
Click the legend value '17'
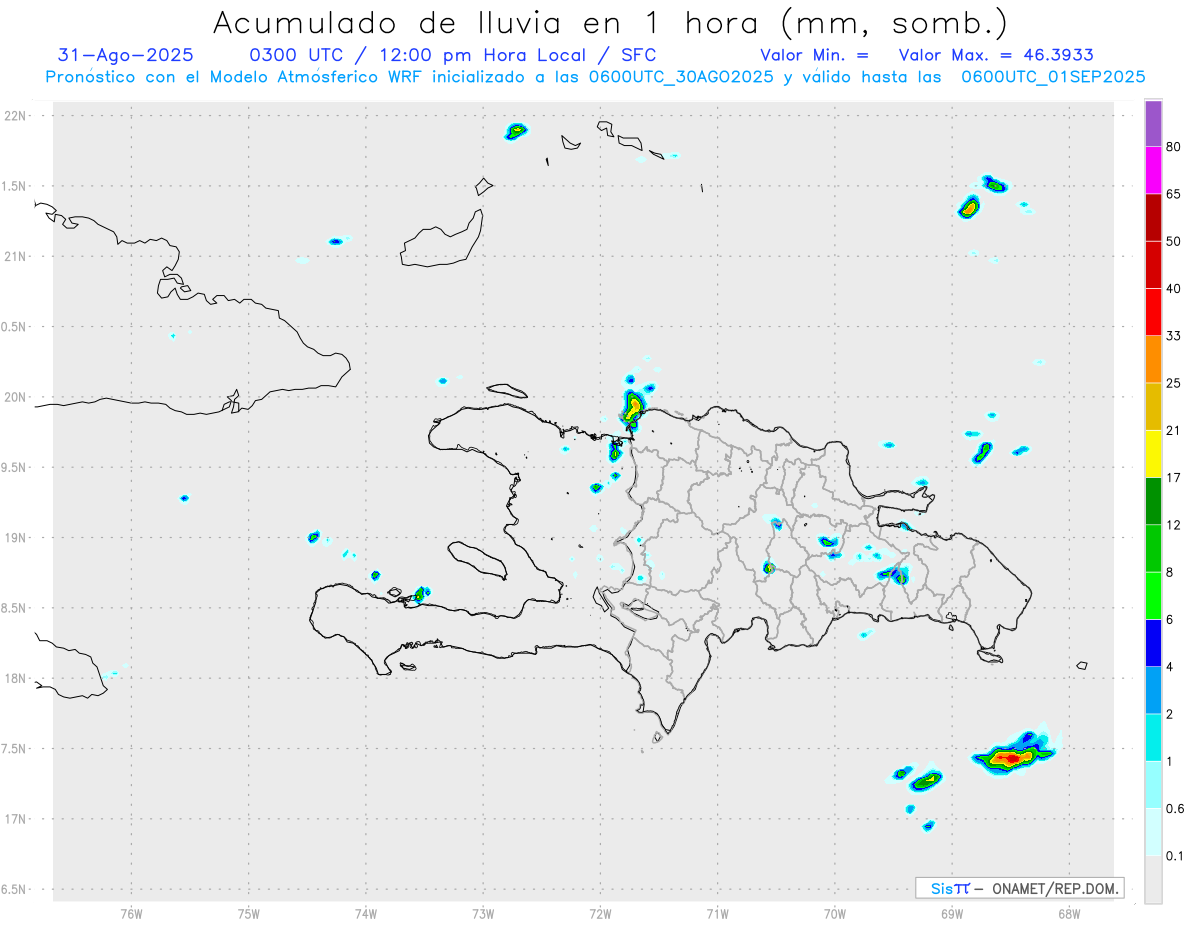click(1173, 478)
